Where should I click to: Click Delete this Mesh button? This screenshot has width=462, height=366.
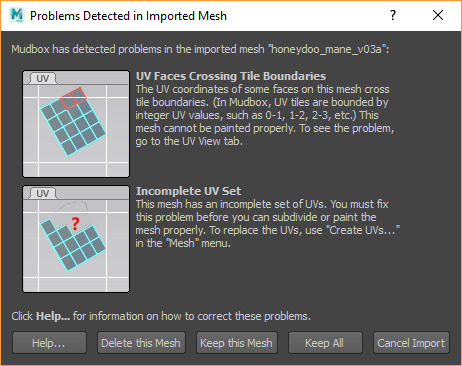click(x=141, y=343)
